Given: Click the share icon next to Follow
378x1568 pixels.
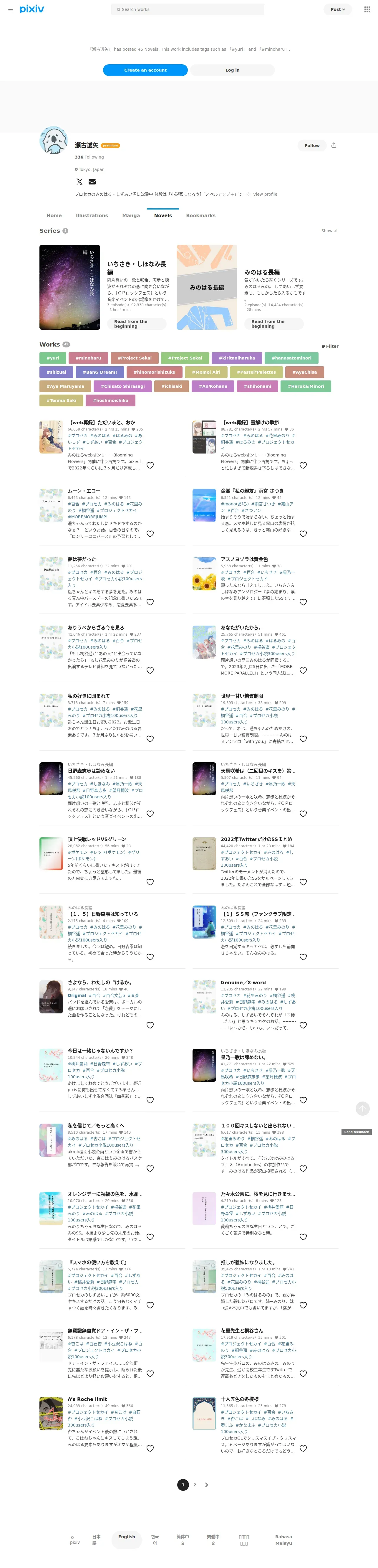Looking at the screenshot, I should [334, 146].
